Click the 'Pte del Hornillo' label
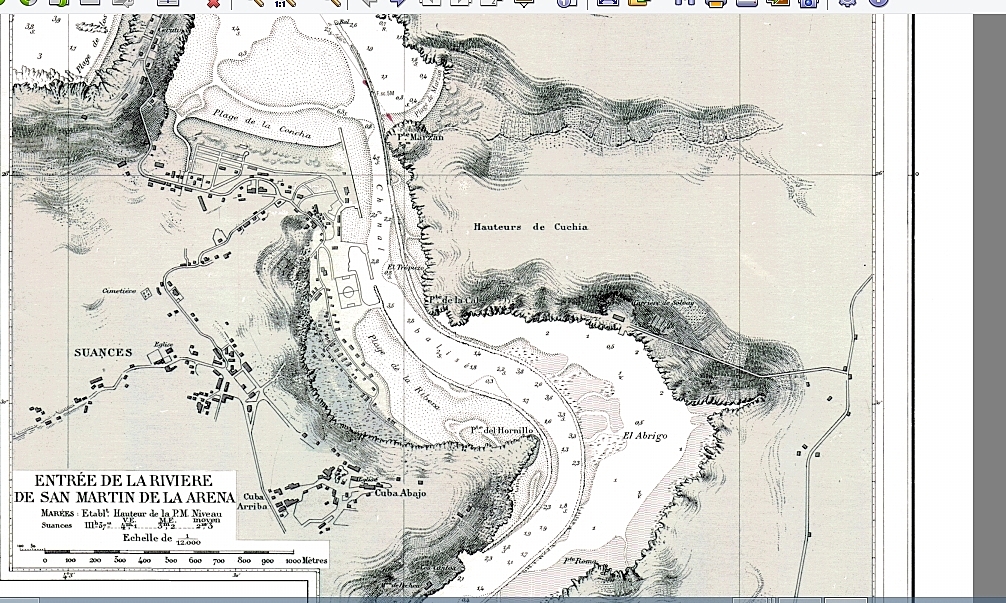The height and width of the screenshot is (603, 1006). pos(502,430)
